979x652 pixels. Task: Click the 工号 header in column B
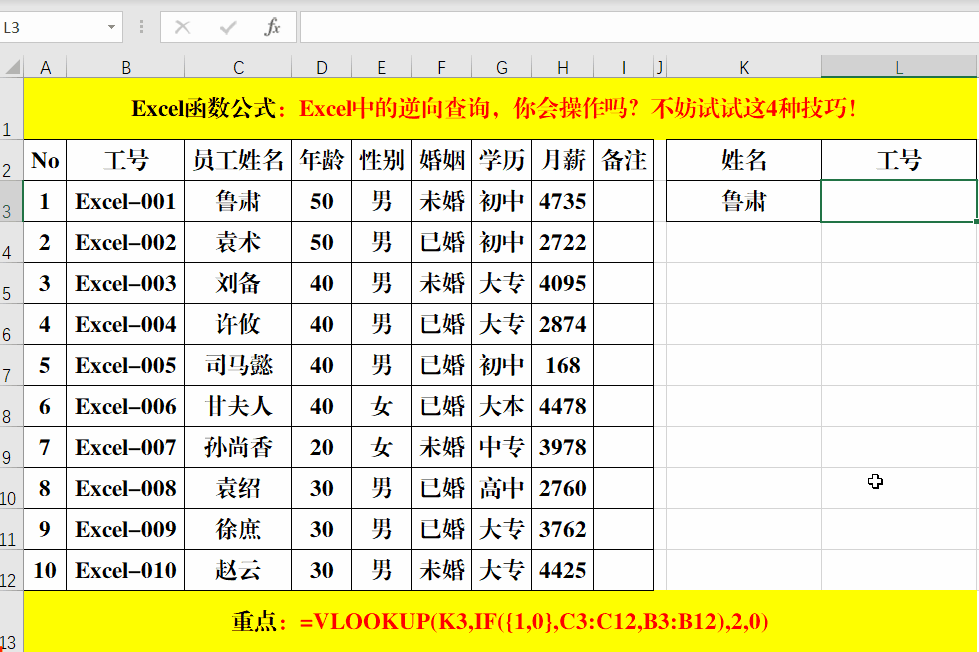125,161
